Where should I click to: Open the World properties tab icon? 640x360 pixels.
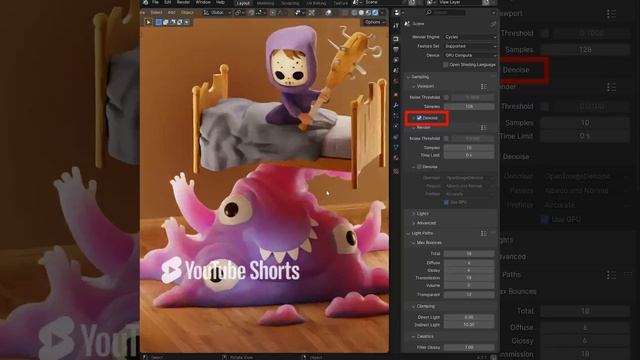pos(396,81)
